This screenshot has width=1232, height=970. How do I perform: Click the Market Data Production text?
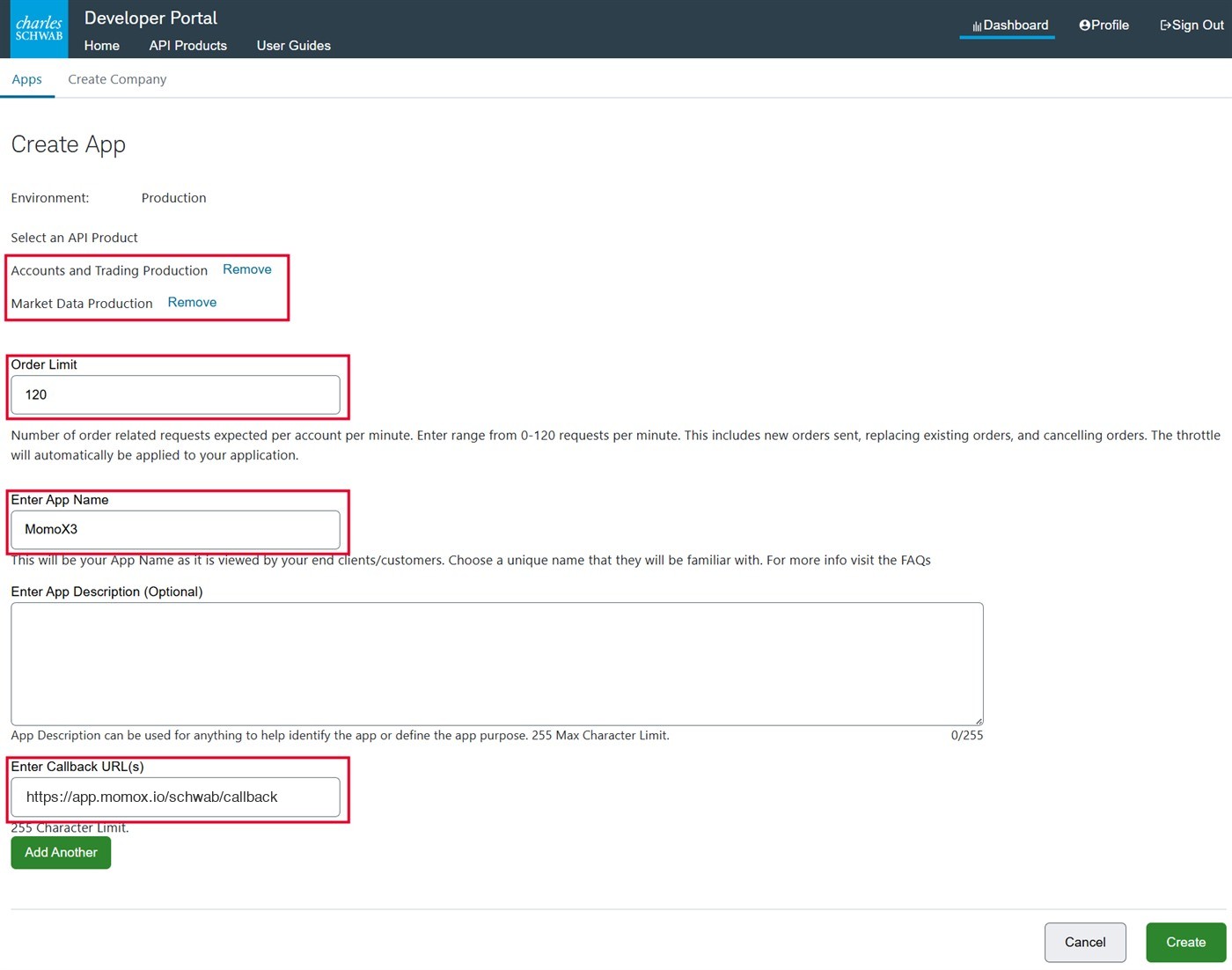tap(82, 304)
